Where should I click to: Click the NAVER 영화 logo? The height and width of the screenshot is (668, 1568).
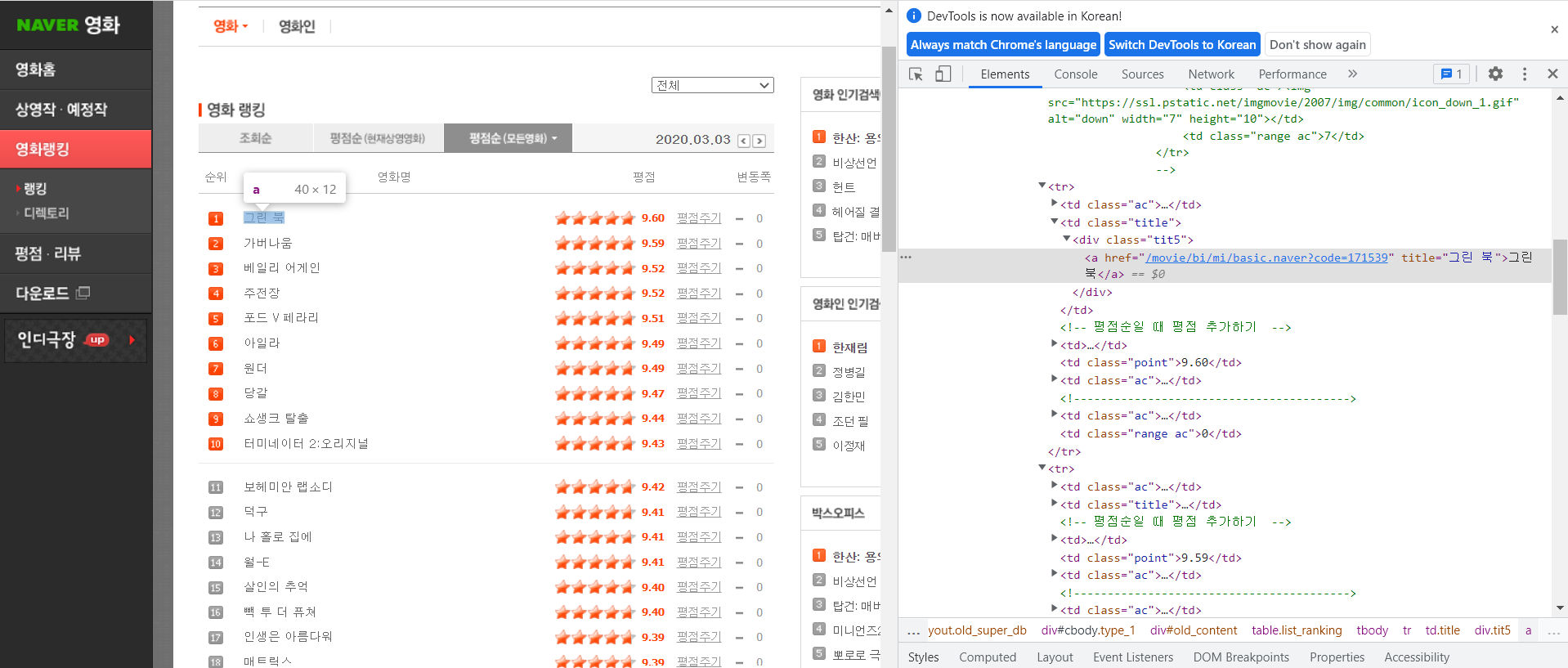tap(69, 25)
